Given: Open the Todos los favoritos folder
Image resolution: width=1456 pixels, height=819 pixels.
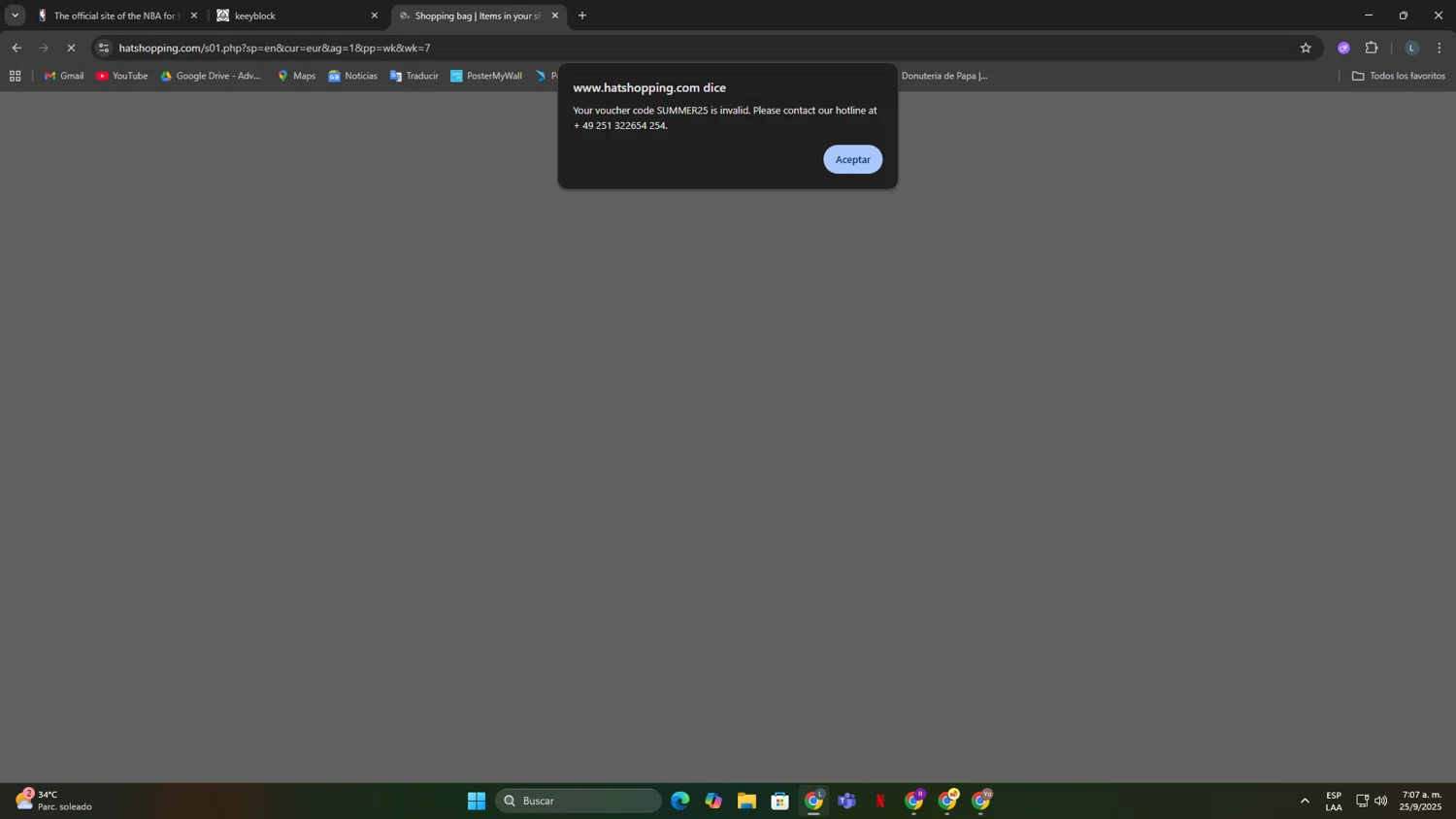Looking at the screenshot, I should pyautogui.click(x=1398, y=76).
